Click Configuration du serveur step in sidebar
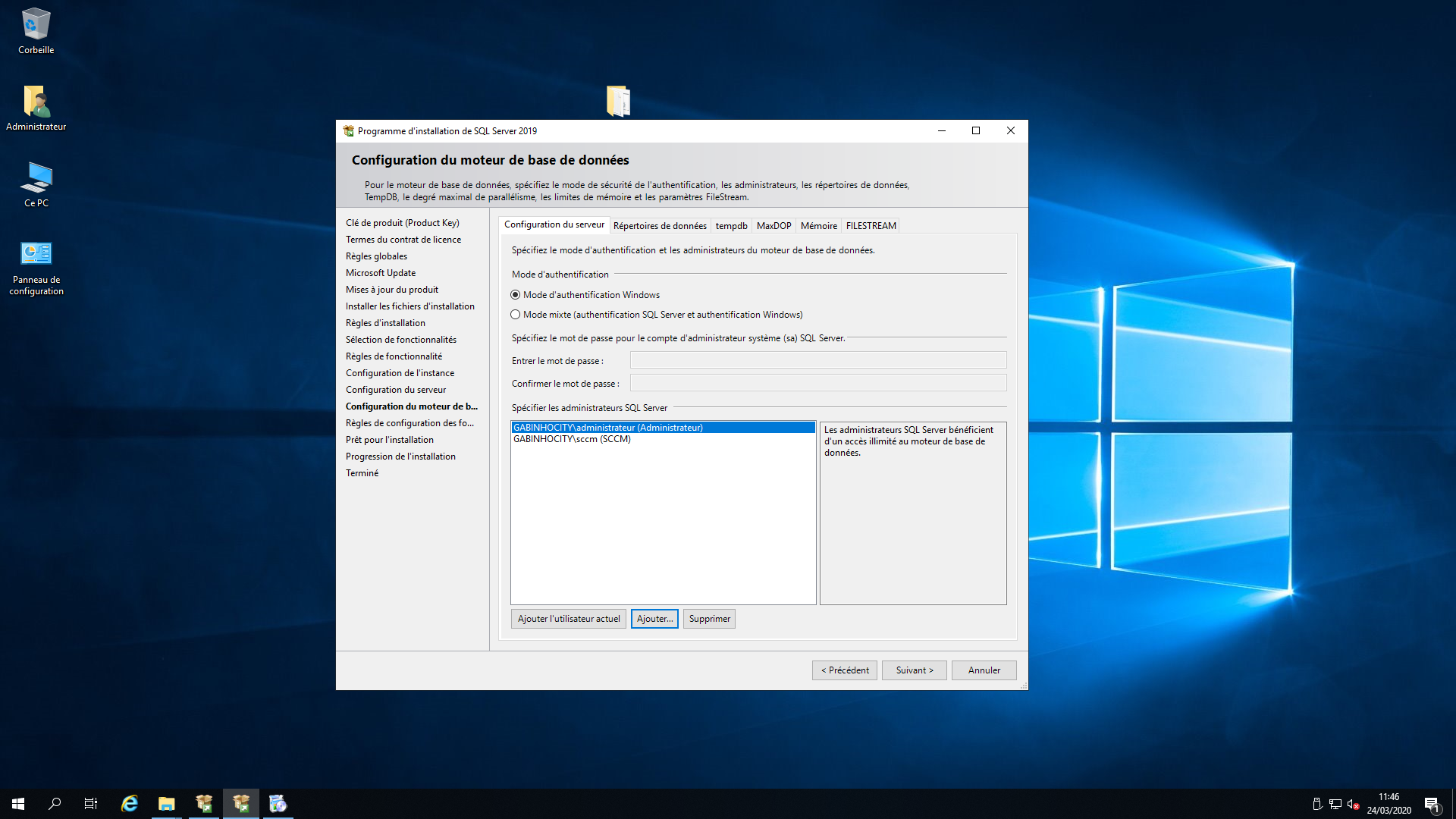This screenshot has height=819, width=1456. pyautogui.click(x=396, y=390)
